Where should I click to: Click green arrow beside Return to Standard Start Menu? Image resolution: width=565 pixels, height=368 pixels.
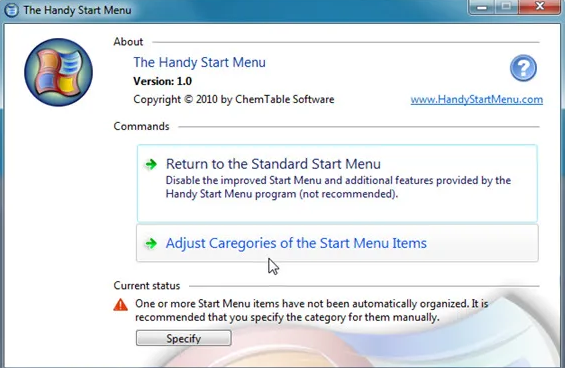tap(151, 164)
